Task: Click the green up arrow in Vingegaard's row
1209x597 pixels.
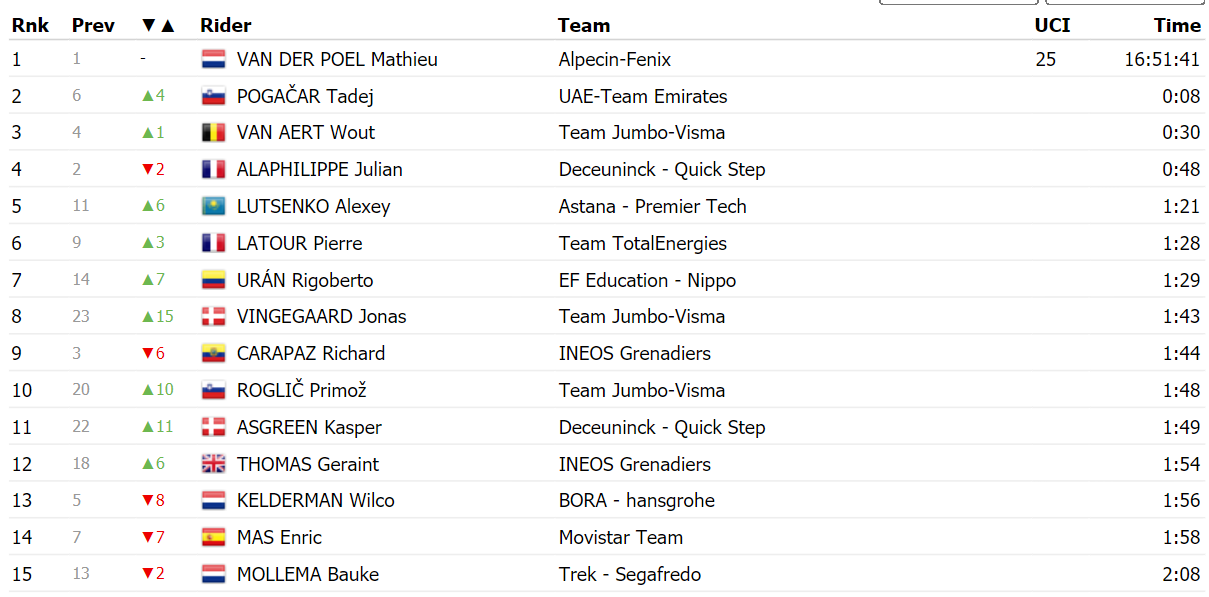Action: coord(147,316)
